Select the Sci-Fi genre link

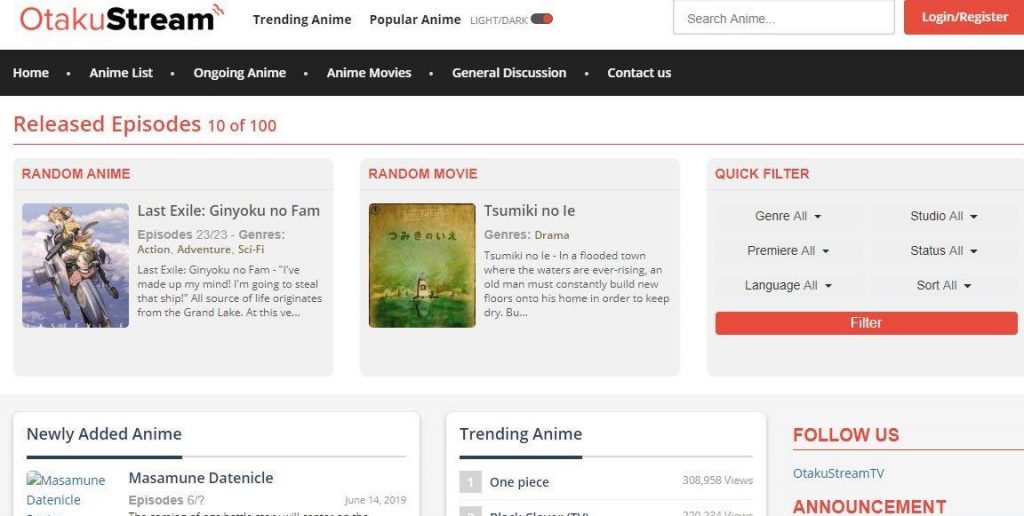251,250
